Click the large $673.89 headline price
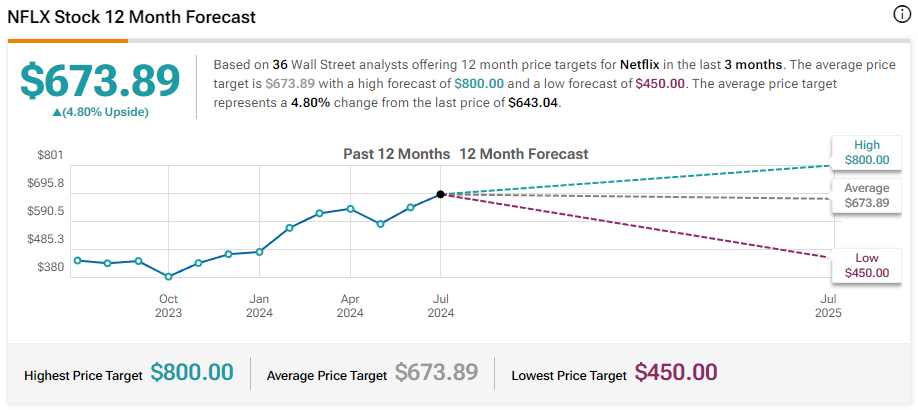 100,80
